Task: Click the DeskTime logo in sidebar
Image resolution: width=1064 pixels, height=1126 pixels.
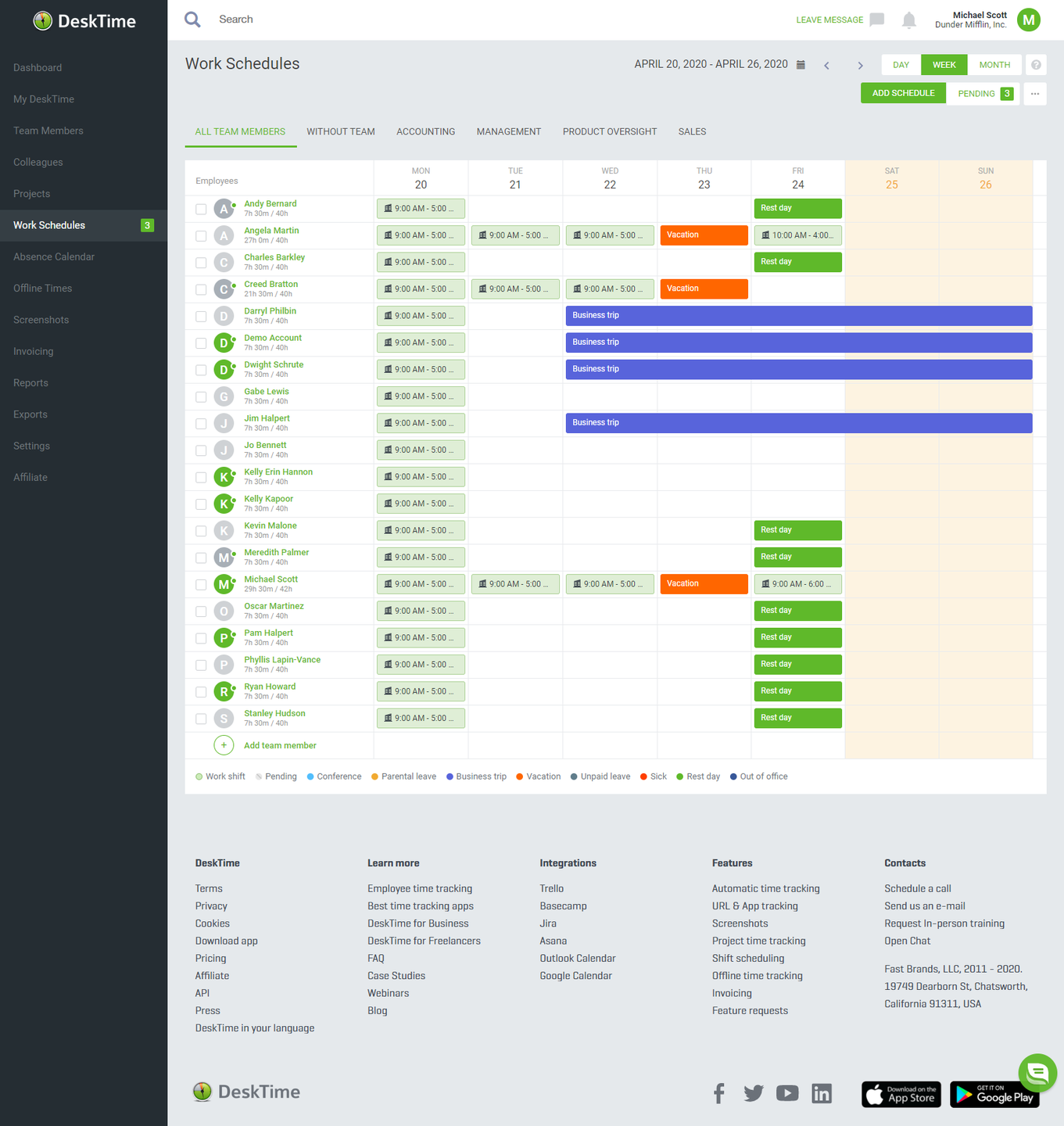Action: tap(84, 21)
